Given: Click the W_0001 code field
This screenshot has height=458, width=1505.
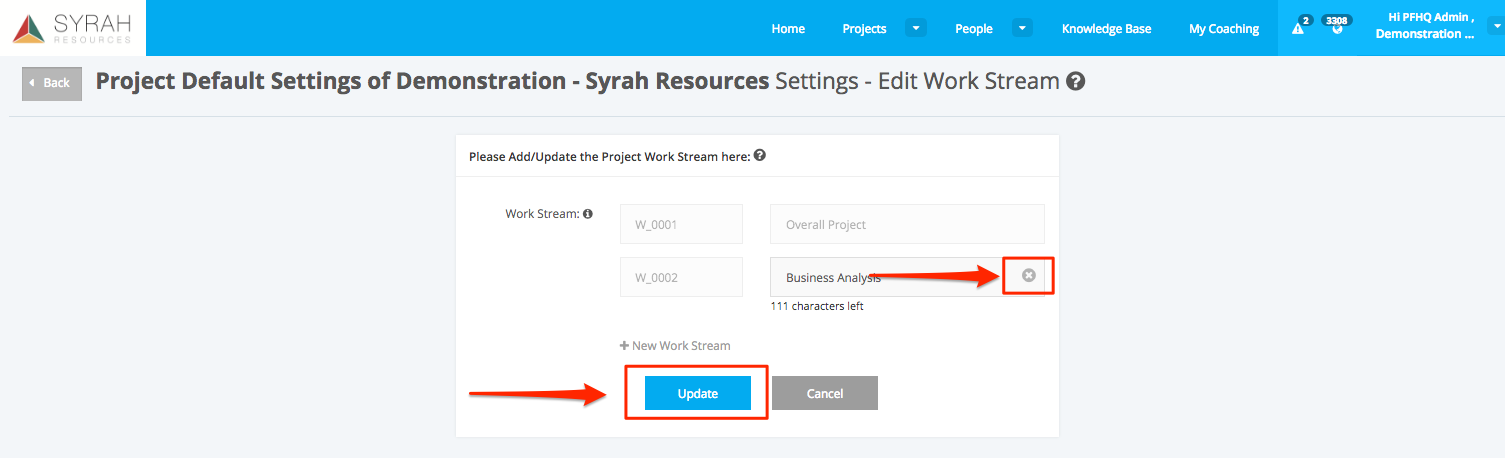Looking at the screenshot, I should [x=681, y=224].
